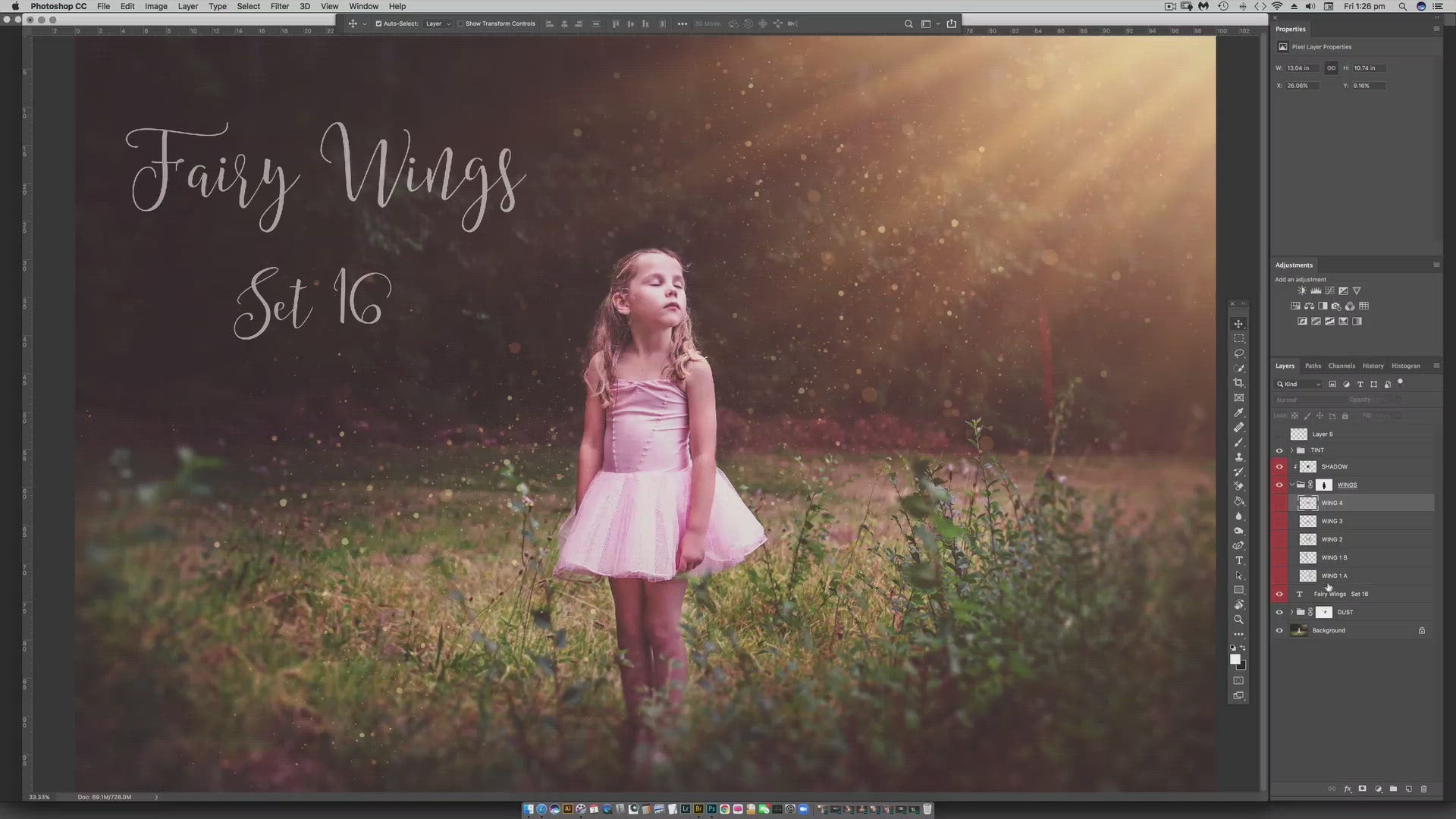Switch to the Channels tab
Viewport: 1456px width, 819px height.
click(x=1341, y=366)
